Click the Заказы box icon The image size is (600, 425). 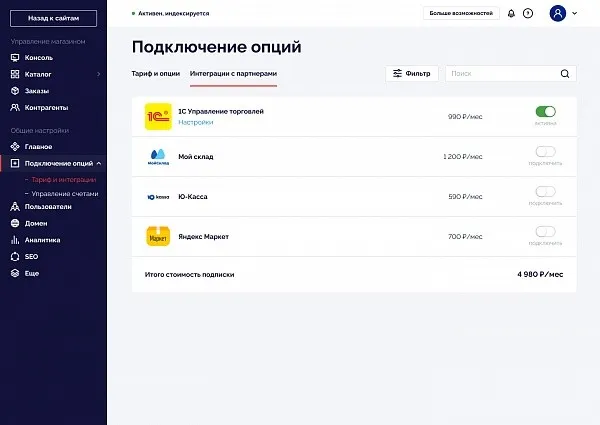[15, 91]
